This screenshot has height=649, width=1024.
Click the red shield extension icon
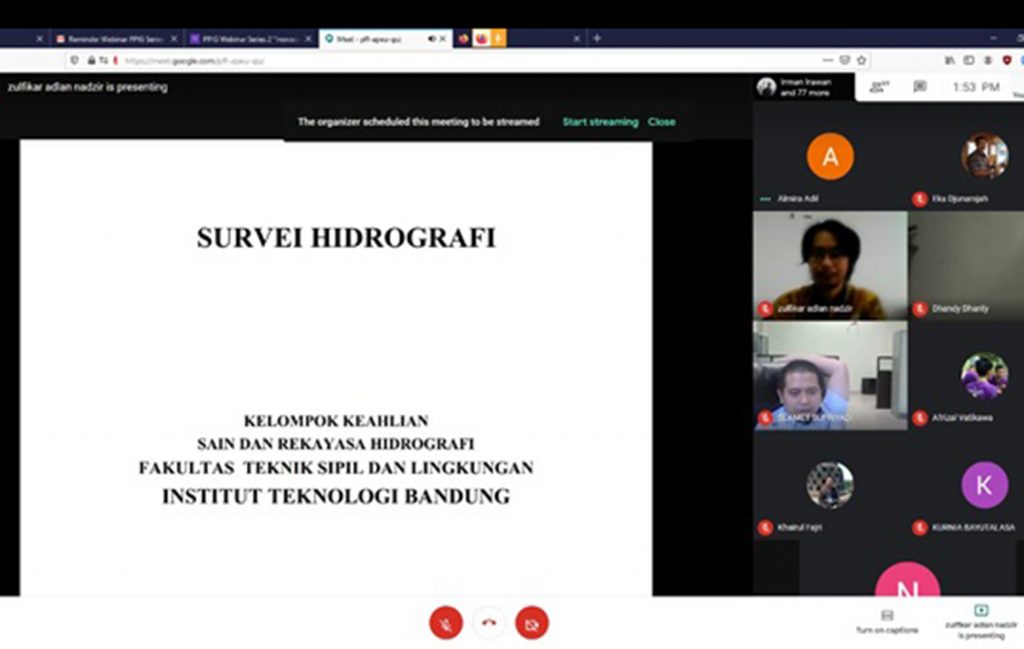(1007, 61)
